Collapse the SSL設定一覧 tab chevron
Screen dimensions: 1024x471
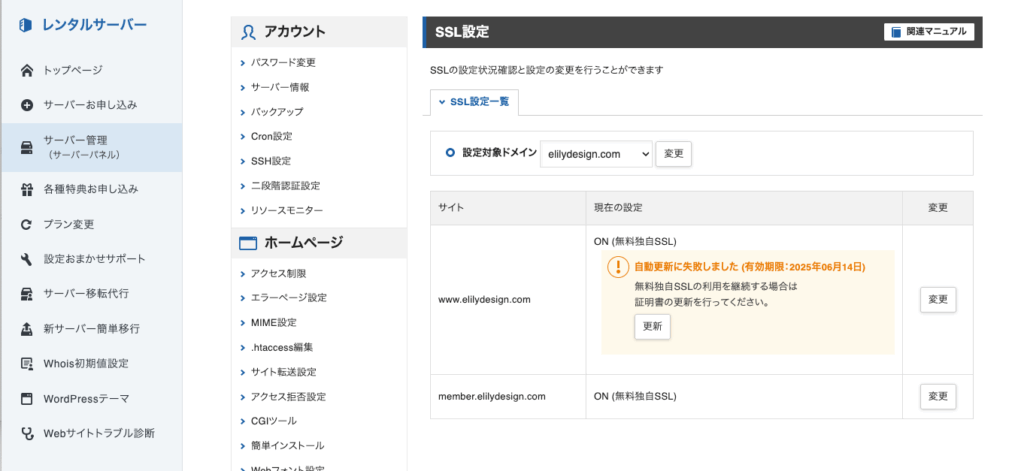tap(442, 103)
